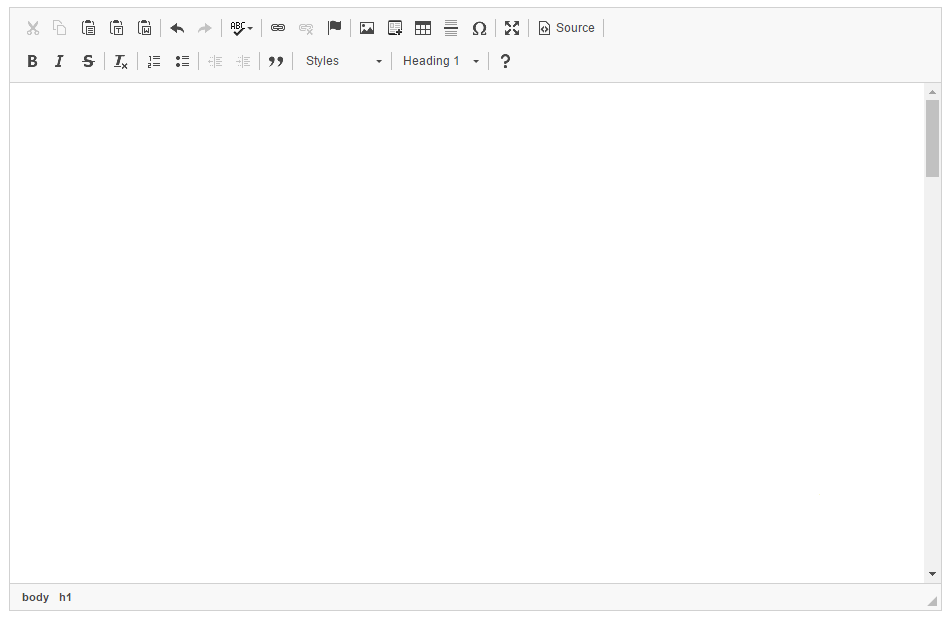Toggle bold formatting
The height and width of the screenshot is (617, 949).
(x=33, y=61)
